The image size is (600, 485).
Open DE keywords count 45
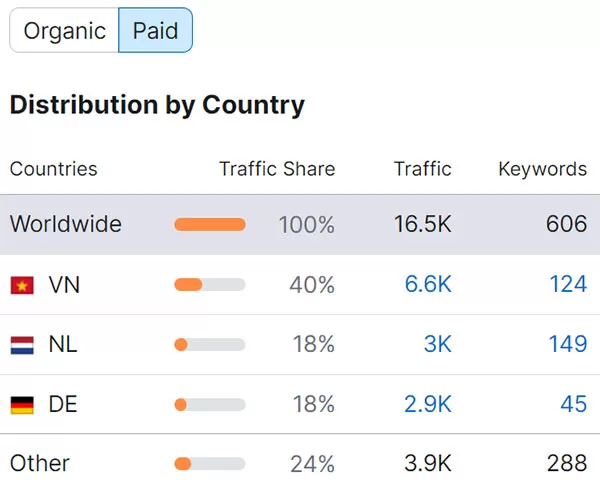[574, 404]
